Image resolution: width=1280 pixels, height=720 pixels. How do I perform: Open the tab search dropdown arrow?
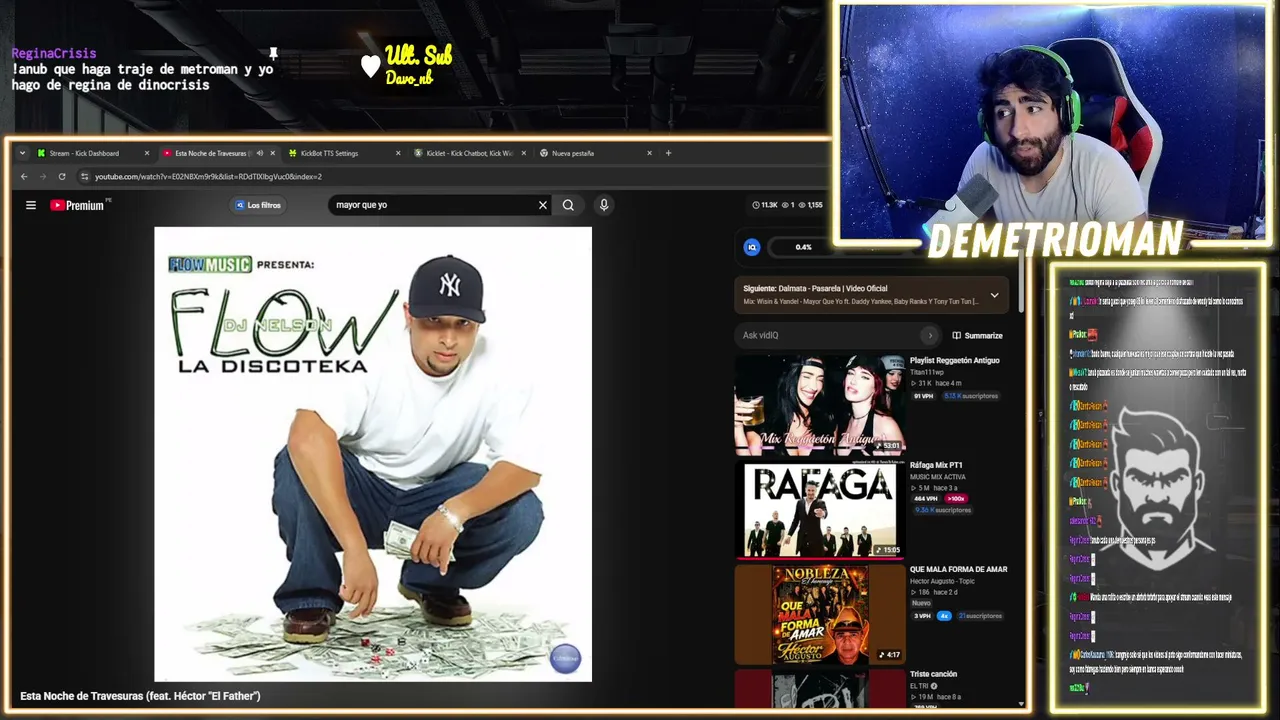[22, 153]
